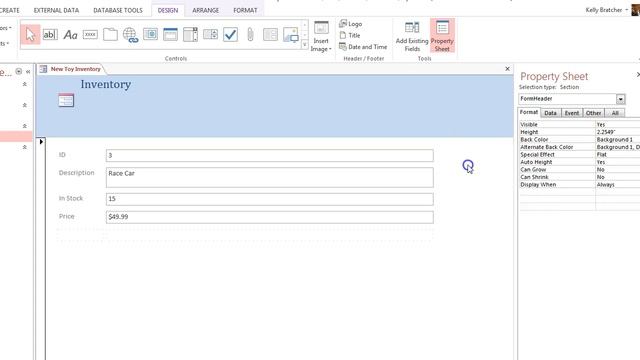Click the Alternate Back Color property row
Image resolution: width=640 pixels, height=360 pixels.
[580, 147]
